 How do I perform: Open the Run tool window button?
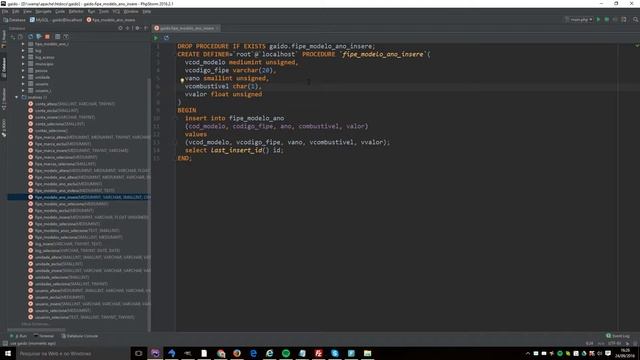click(x=18, y=336)
